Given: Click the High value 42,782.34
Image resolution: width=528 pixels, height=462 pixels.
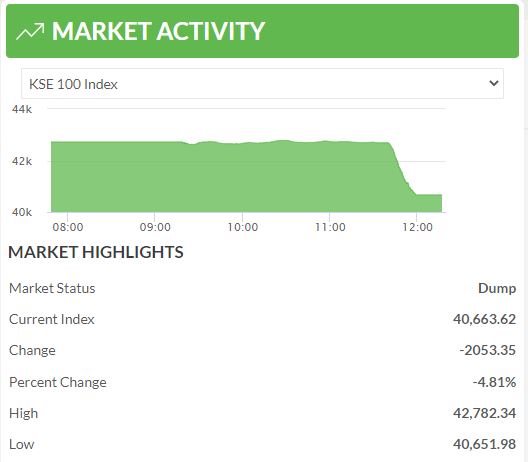Looking at the screenshot, I should pyautogui.click(x=484, y=413).
